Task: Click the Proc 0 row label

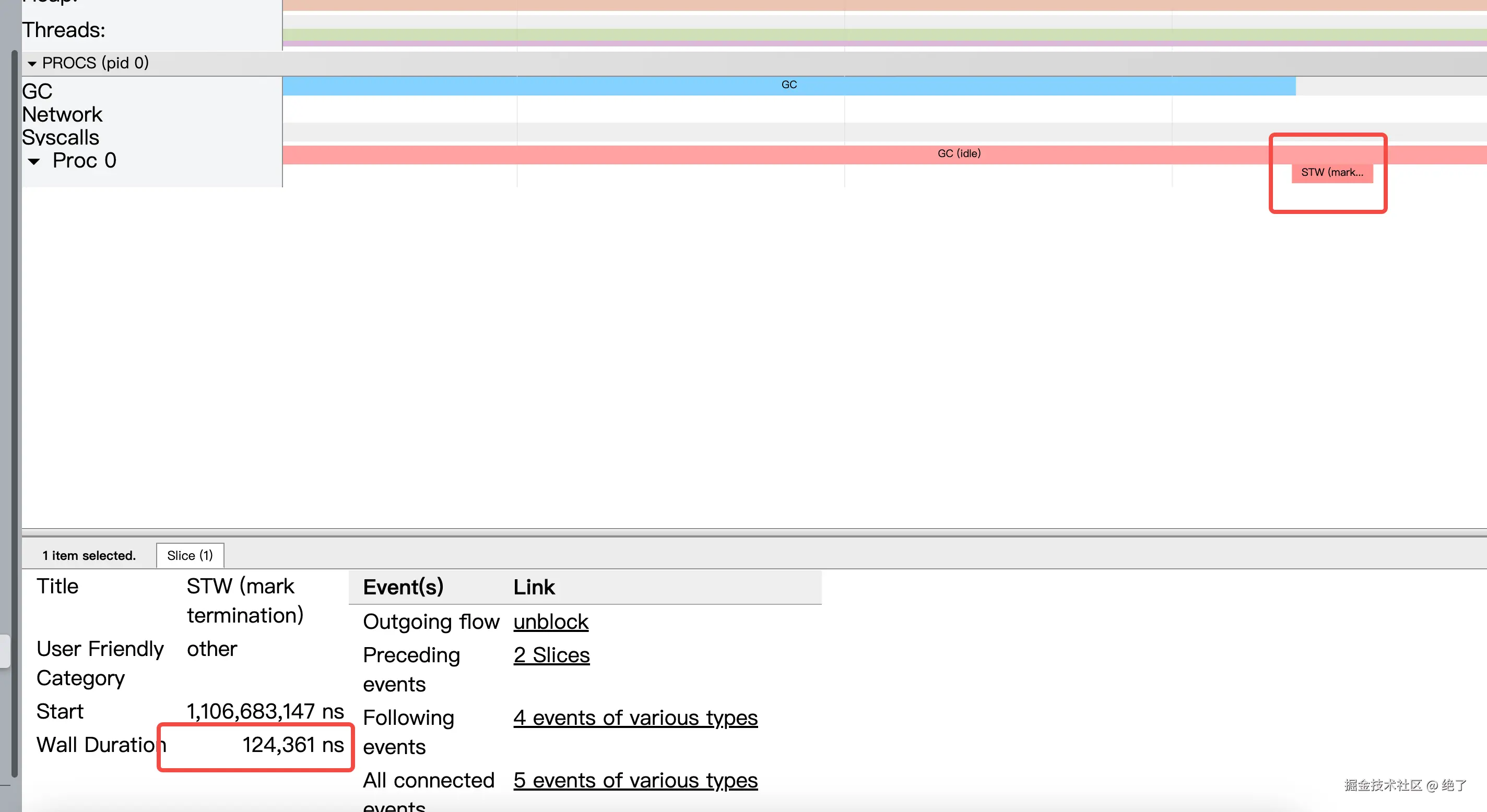Action: [84, 160]
